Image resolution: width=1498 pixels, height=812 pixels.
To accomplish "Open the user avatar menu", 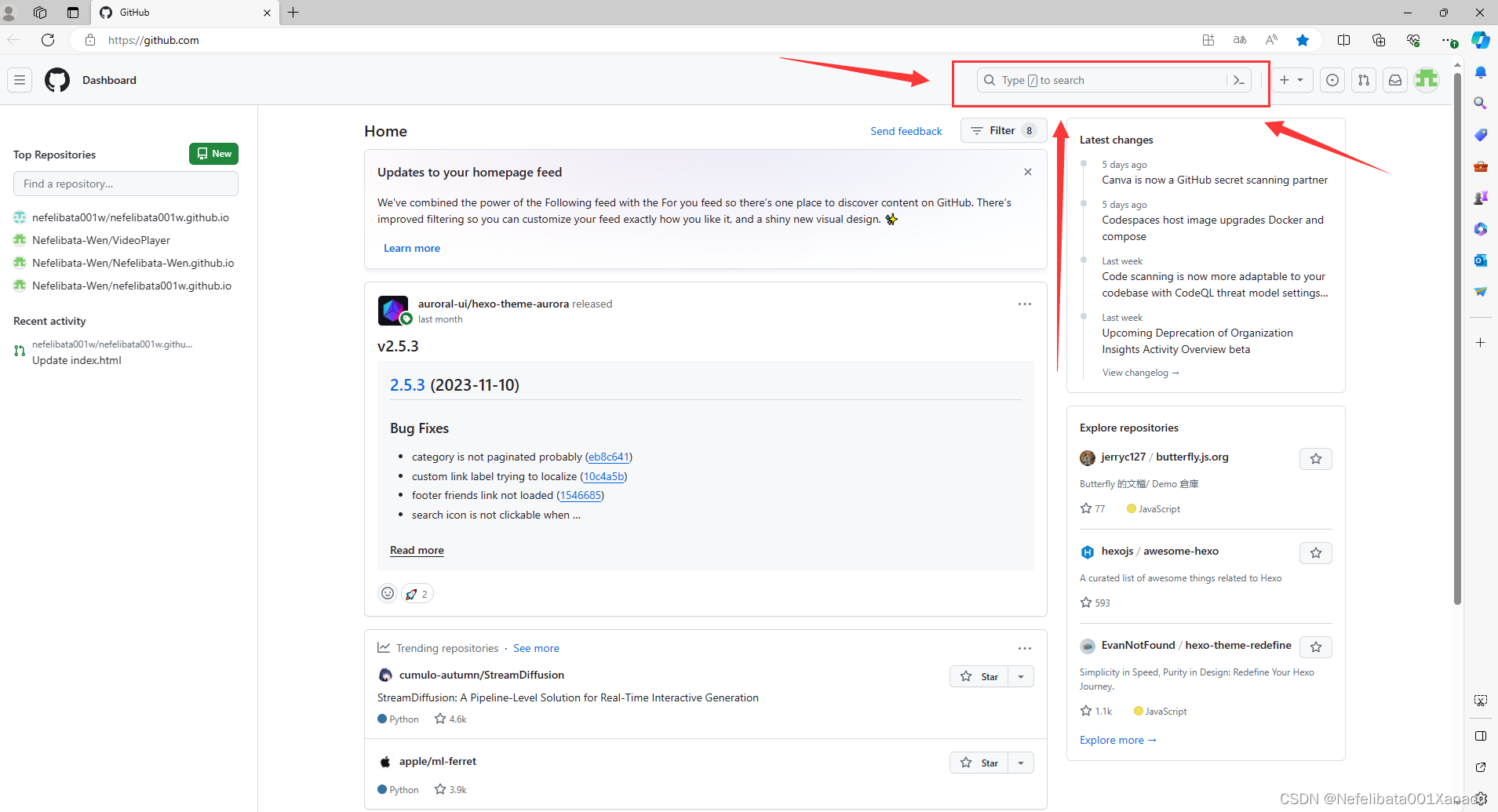I will pyautogui.click(x=1427, y=80).
